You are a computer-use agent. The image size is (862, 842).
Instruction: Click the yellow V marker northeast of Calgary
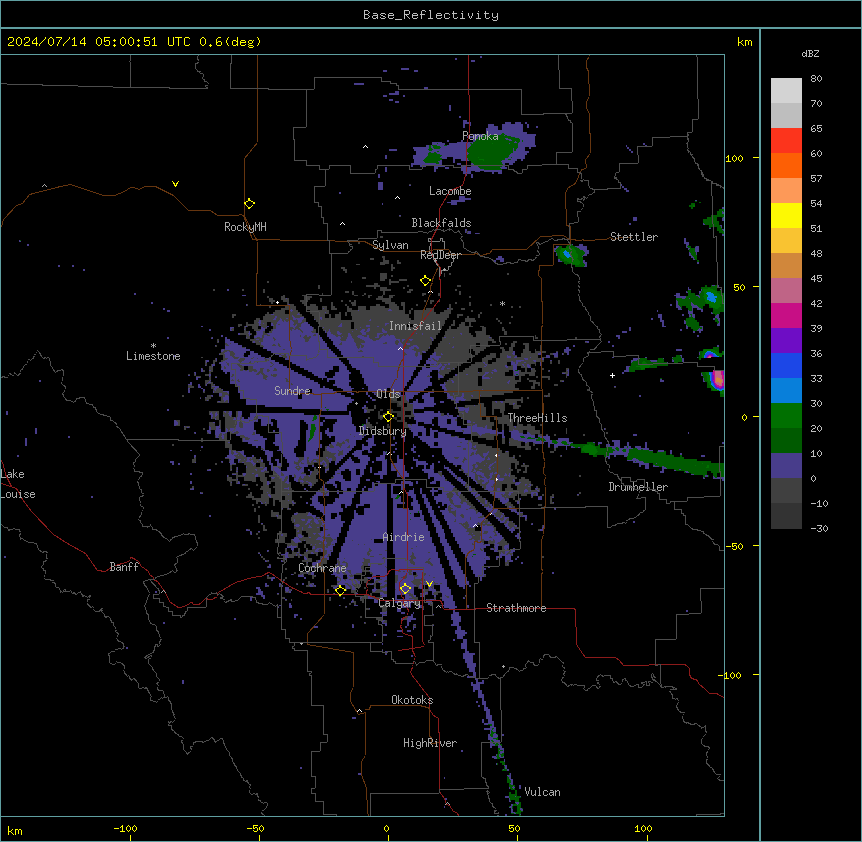pos(429,584)
